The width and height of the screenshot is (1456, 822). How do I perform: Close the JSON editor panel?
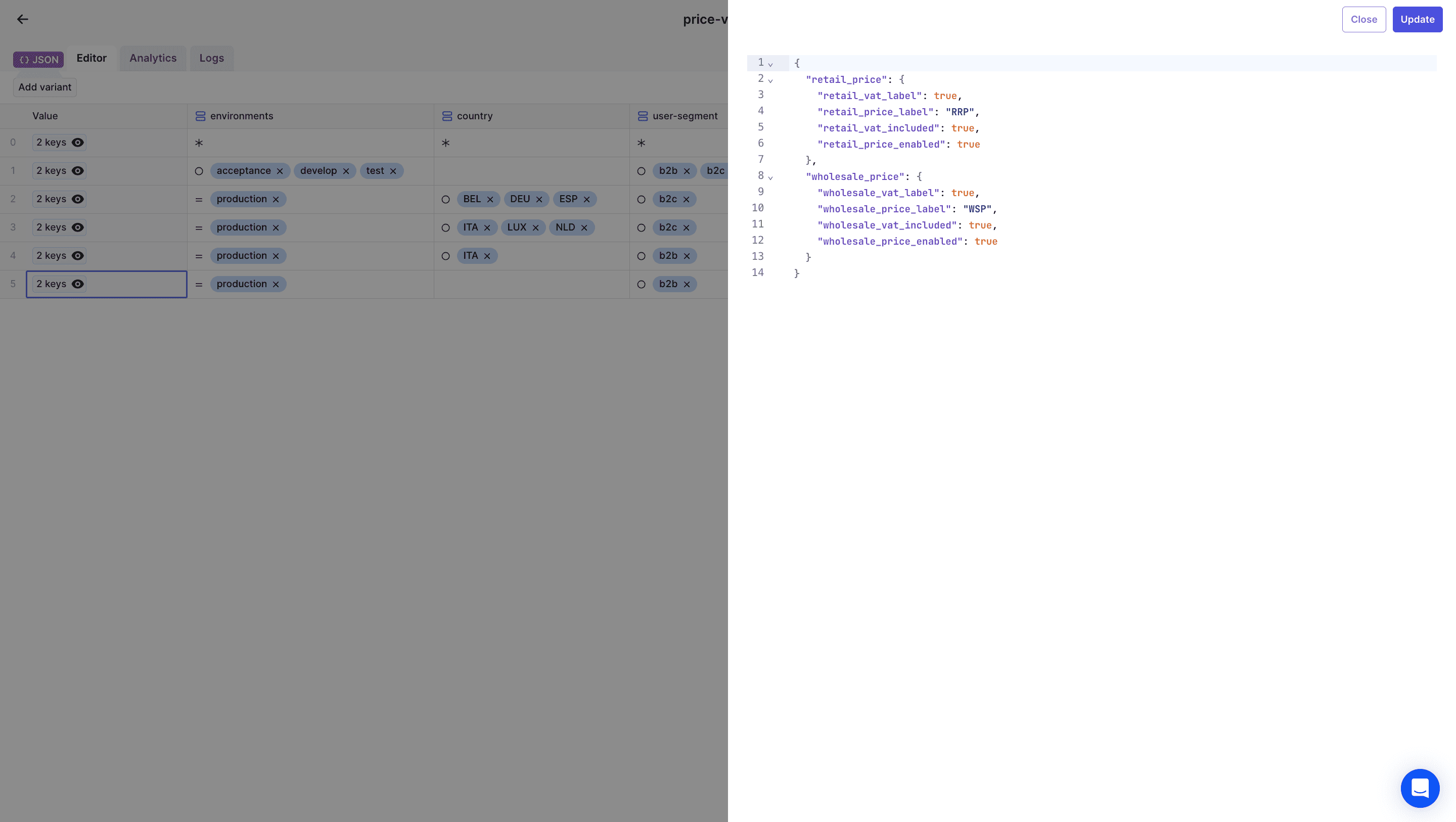point(1364,19)
